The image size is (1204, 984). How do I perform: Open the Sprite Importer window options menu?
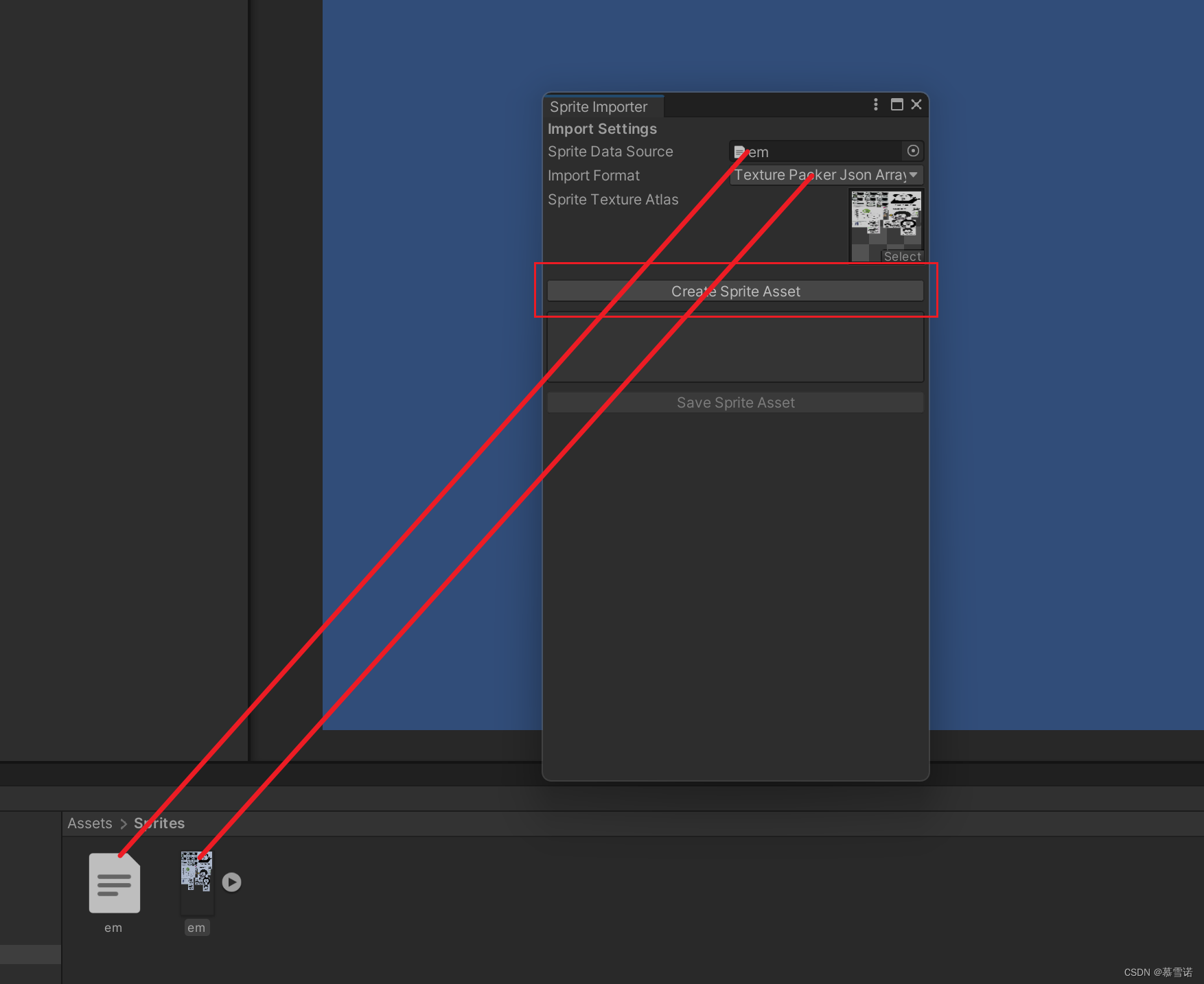point(875,104)
